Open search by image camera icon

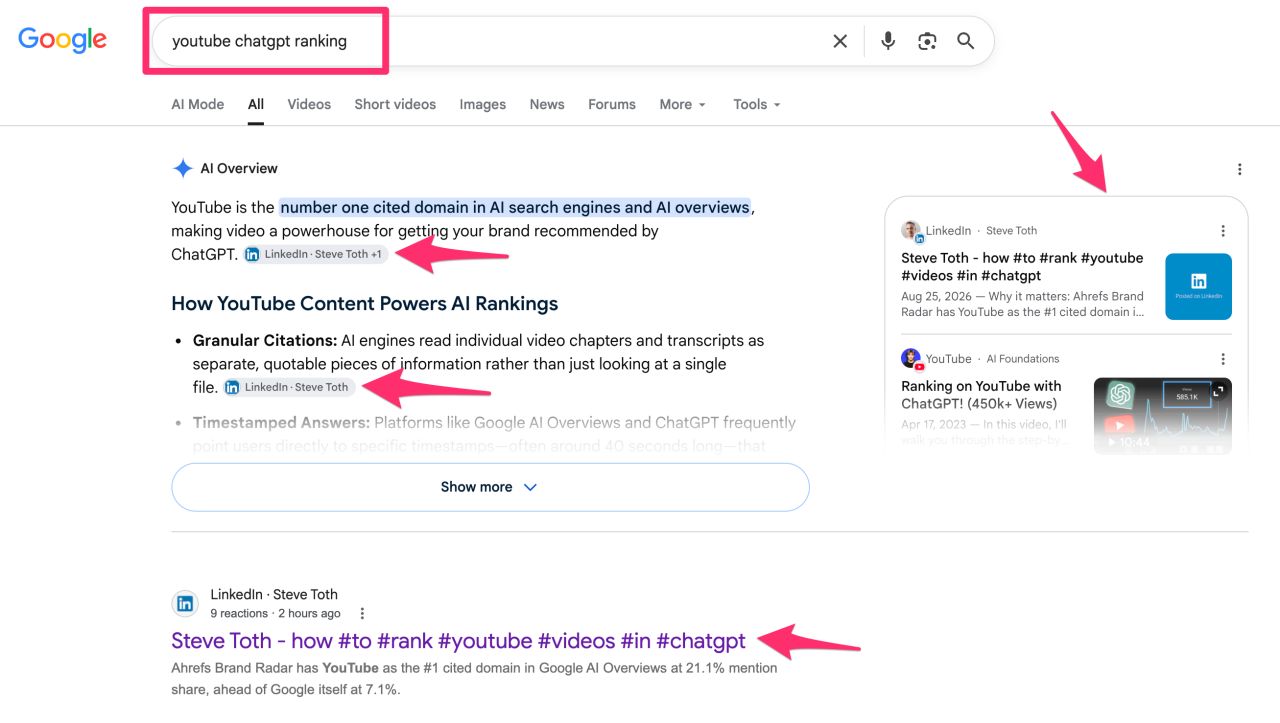[x=927, y=41]
